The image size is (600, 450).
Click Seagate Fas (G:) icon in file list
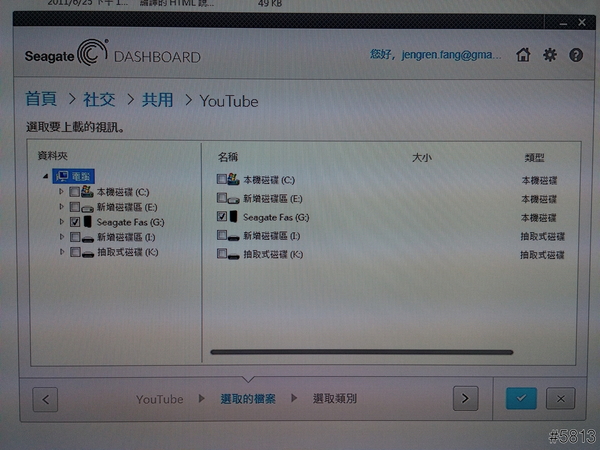[x=233, y=217]
